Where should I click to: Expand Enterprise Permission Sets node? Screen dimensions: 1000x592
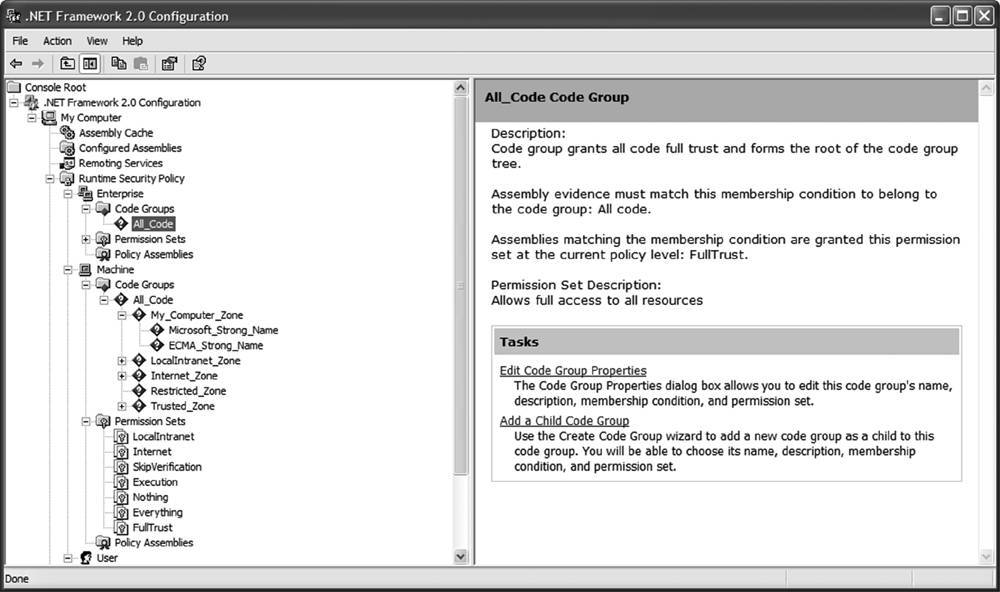coord(86,239)
